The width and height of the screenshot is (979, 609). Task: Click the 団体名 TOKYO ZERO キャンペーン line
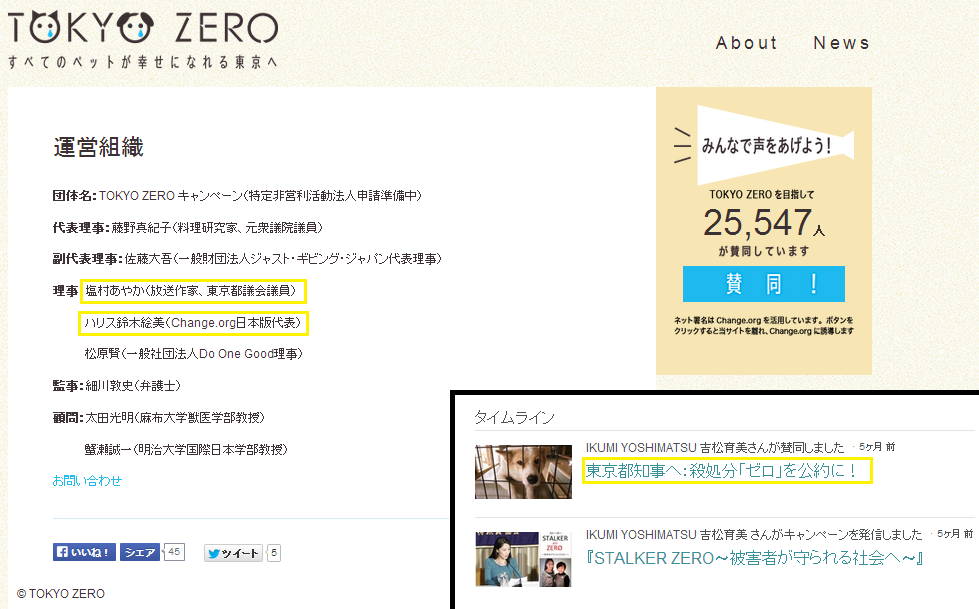click(237, 196)
